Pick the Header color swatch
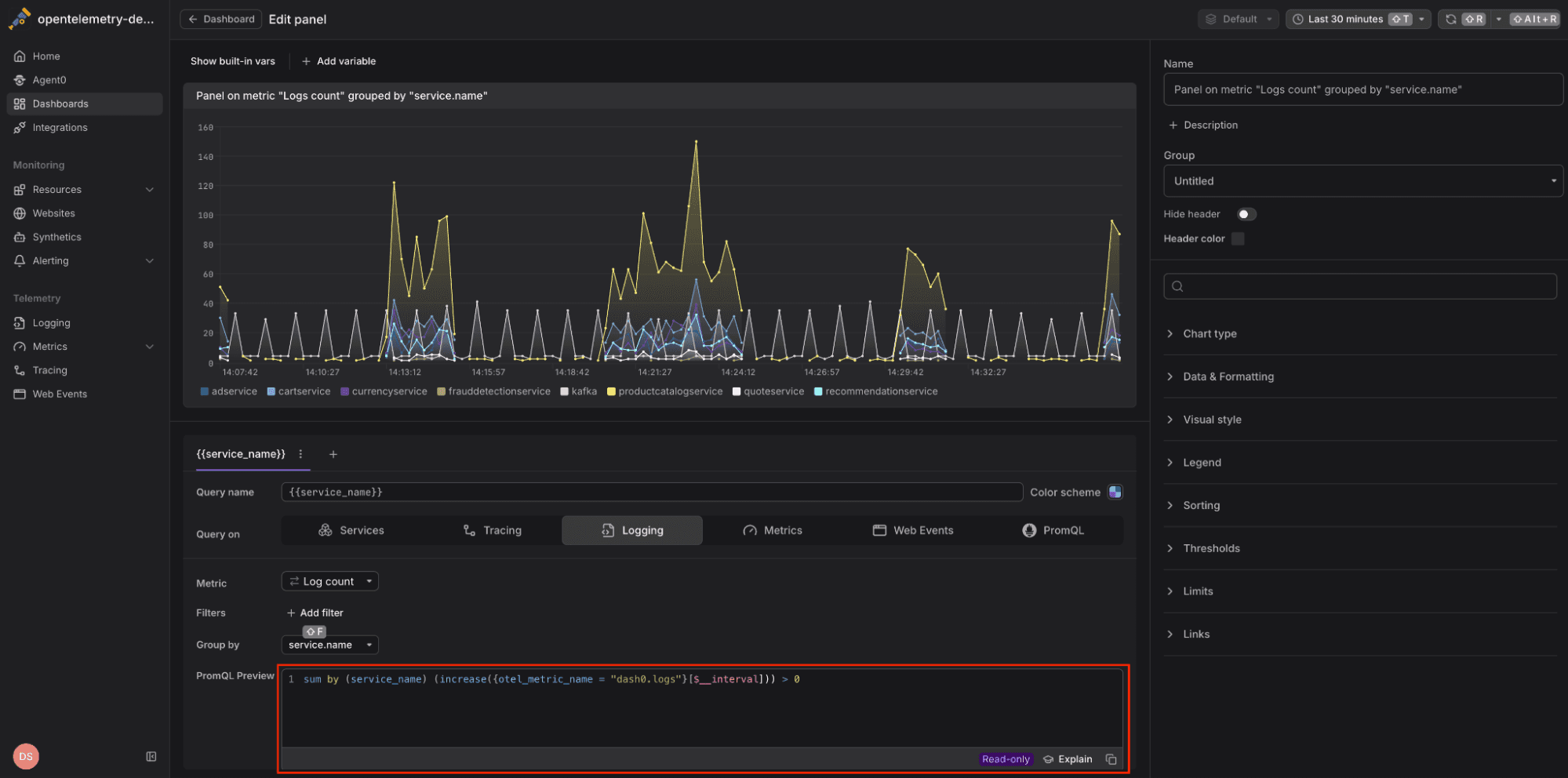This screenshot has width=1568, height=778. [1238, 238]
